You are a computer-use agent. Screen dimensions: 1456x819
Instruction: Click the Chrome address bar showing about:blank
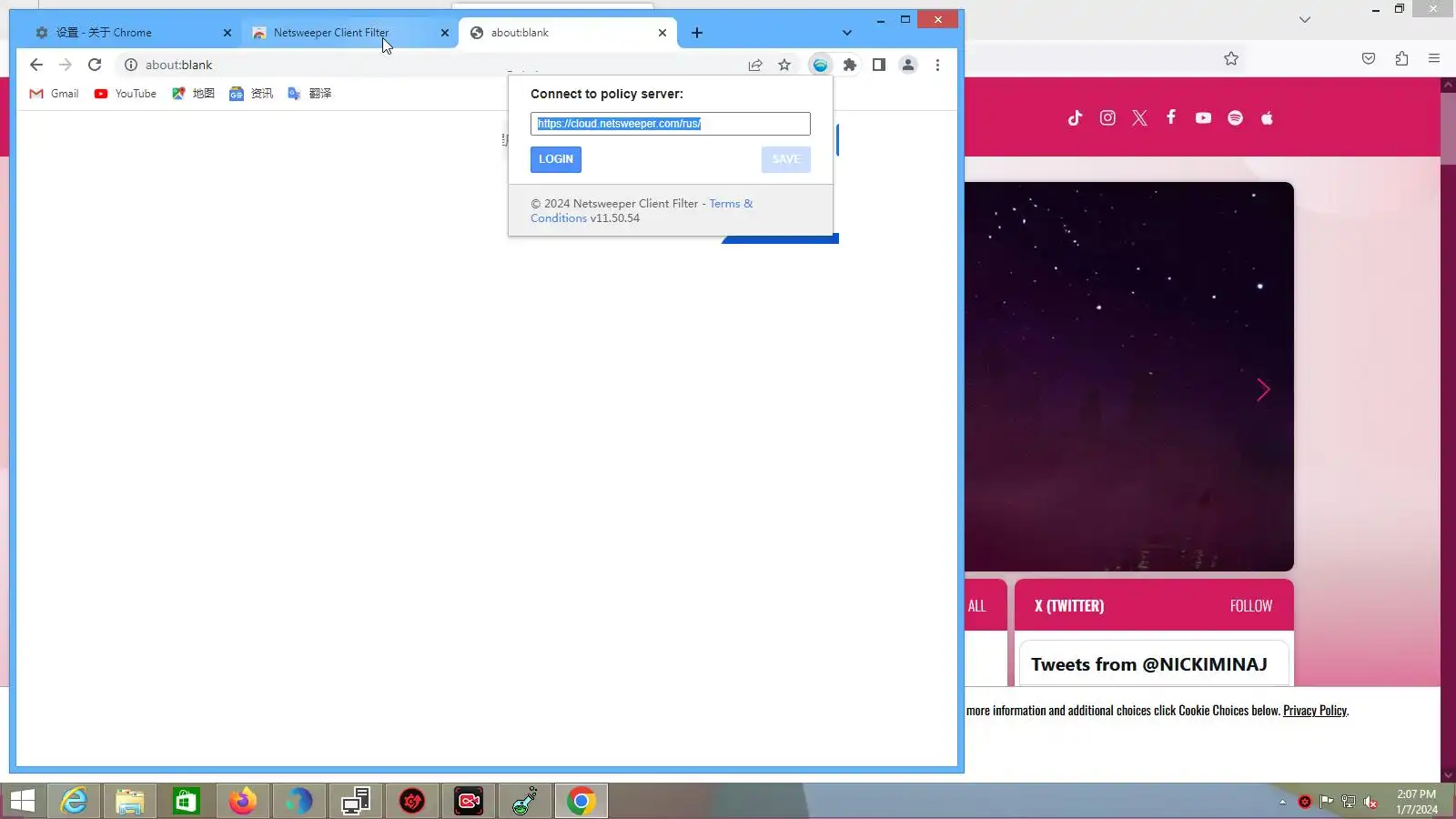428,65
